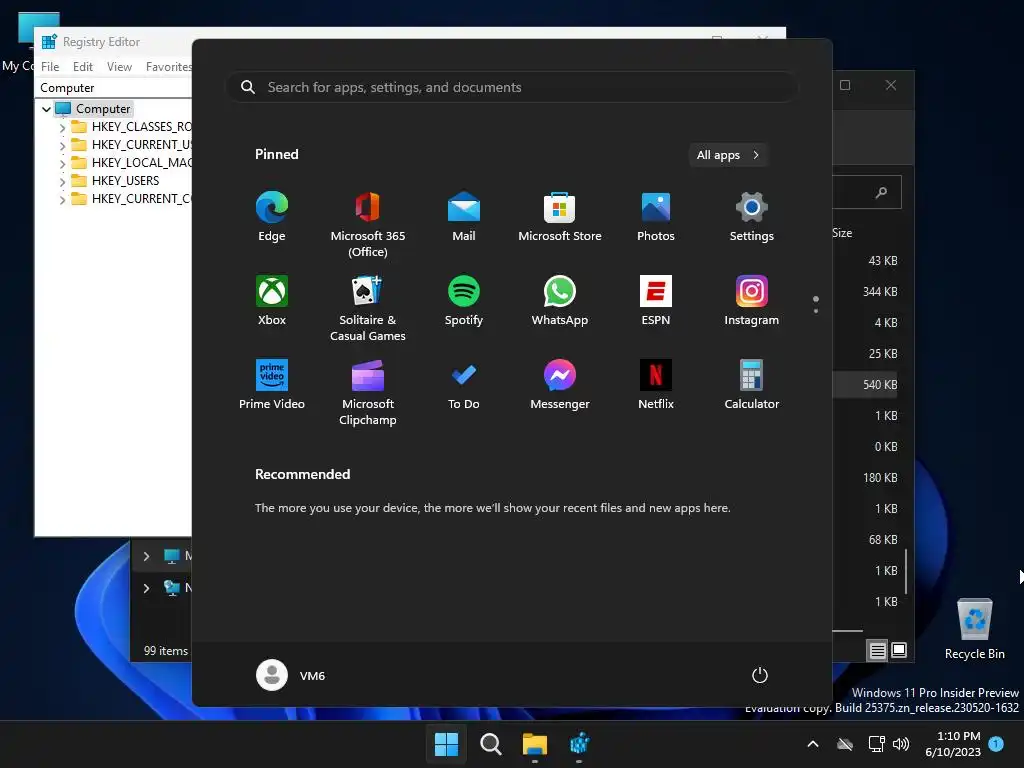Open the Mail app tile
Image resolution: width=1024 pixels, height=768 pixels.
(464, 217)
